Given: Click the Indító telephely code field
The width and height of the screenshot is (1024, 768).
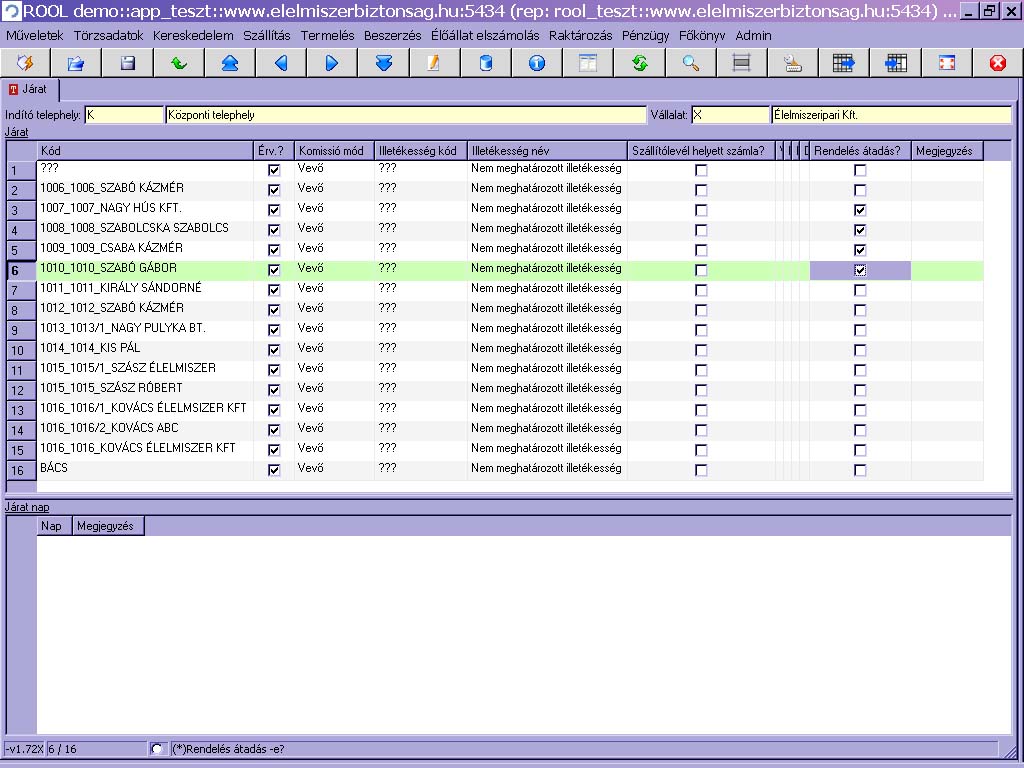Looking at the screenshot, I should (123, 115).
